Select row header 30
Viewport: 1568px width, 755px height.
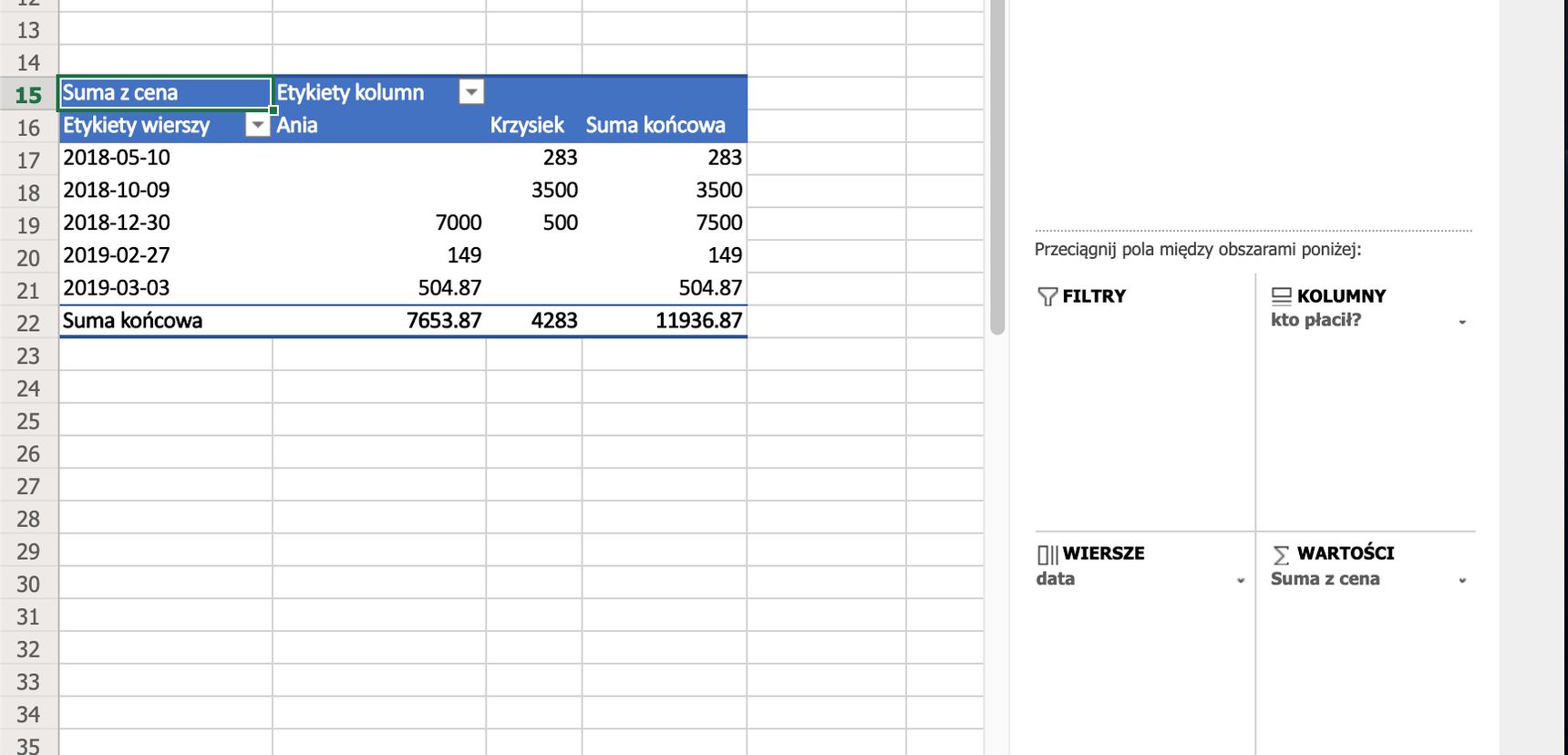click(x=28, y=584)
